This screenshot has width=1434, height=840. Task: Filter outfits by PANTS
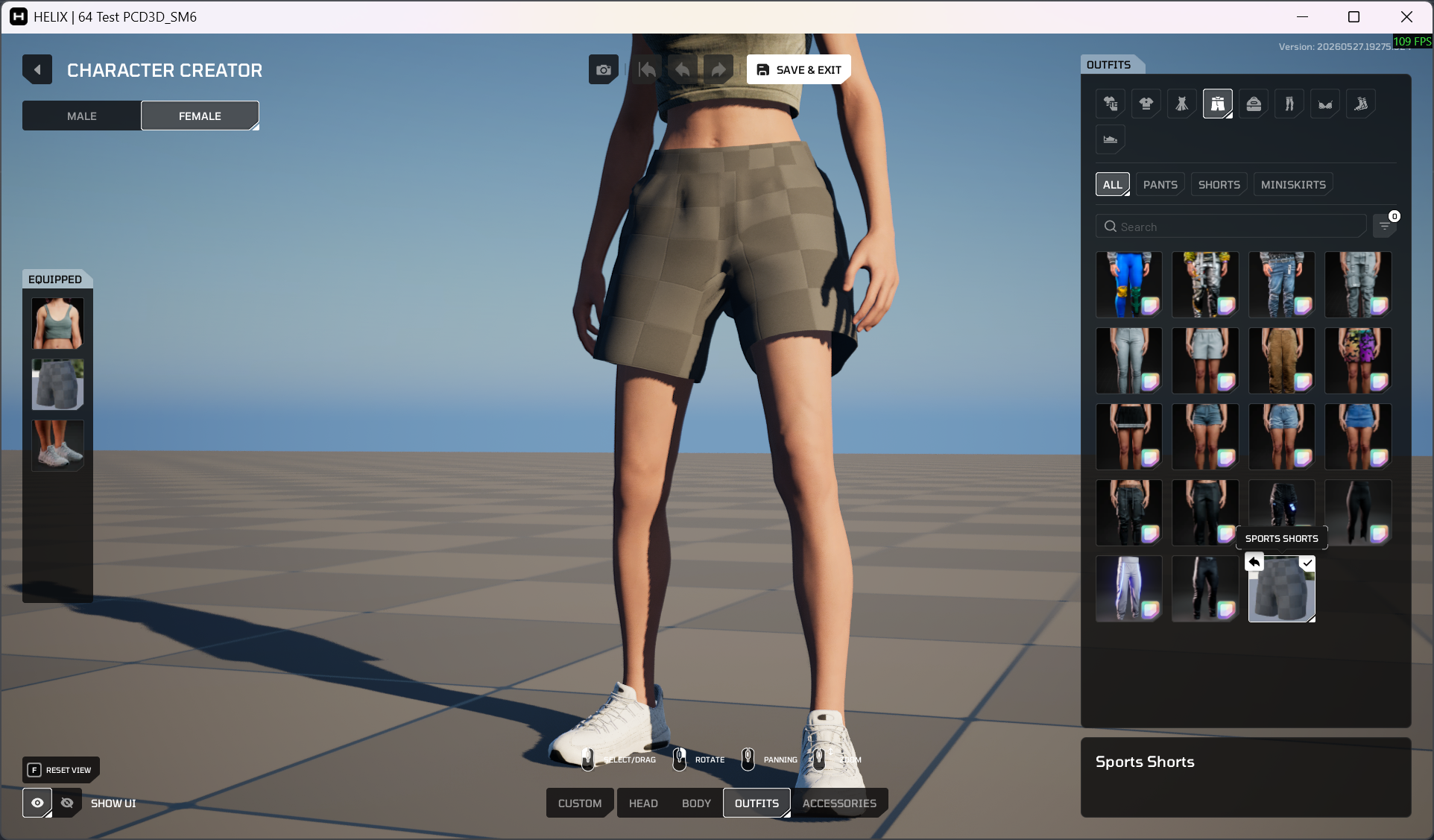click(1160, 185)
